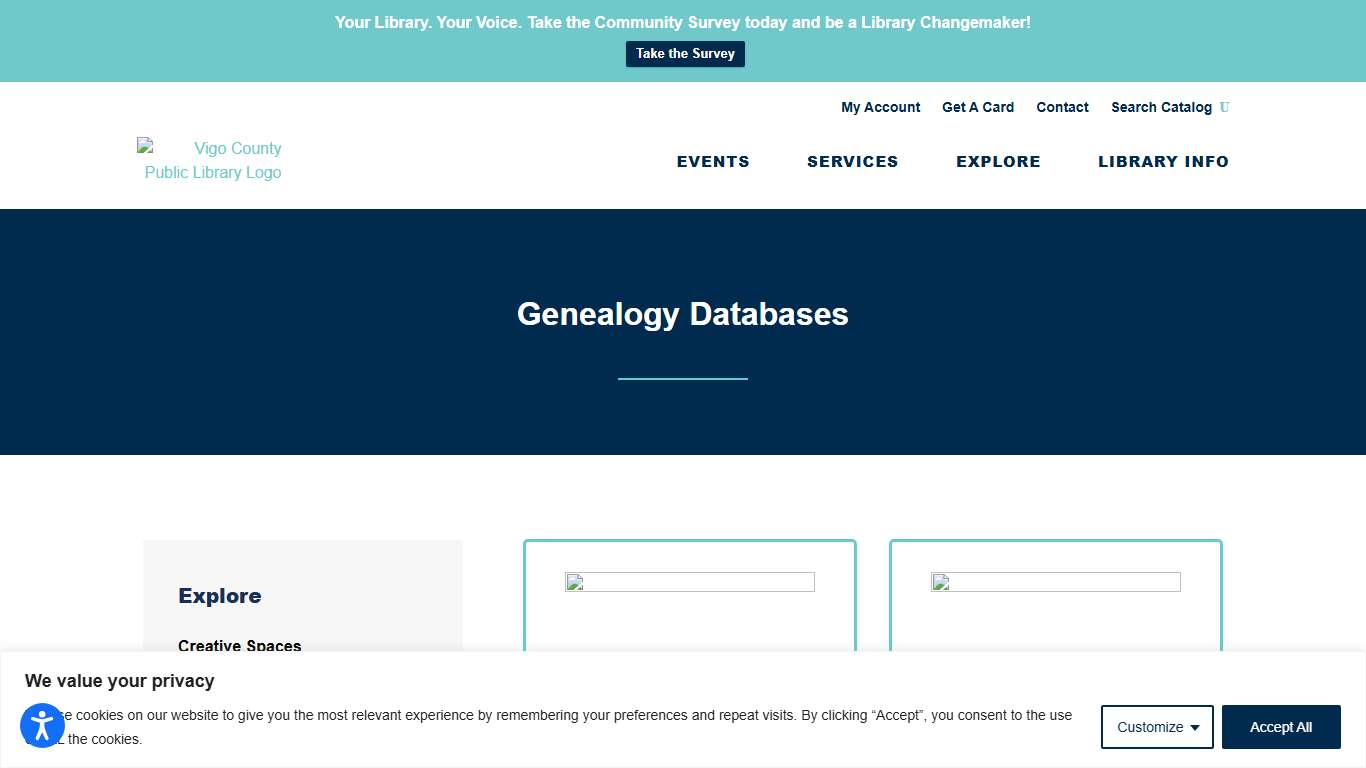This screenshot has width=1366, height=768.
Task: Click the broken image icon in left database card
Action: [573, 581]
